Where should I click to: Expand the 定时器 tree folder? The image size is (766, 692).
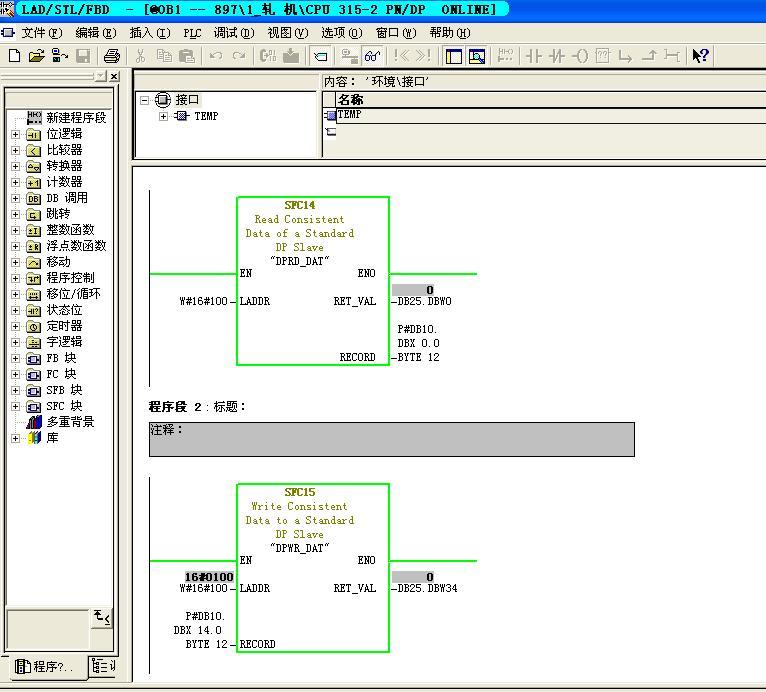(x=16, y=327)
